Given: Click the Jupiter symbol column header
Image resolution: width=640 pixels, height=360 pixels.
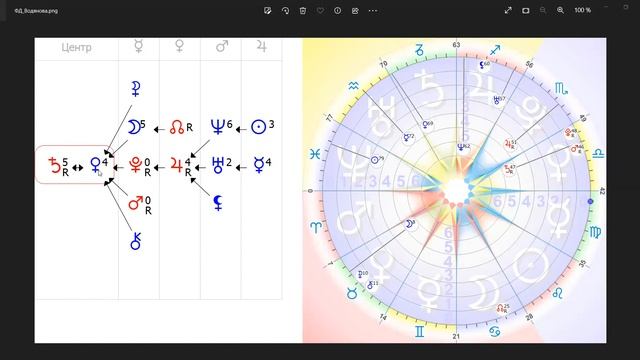Looking at the screenshot, I should pyautogui.click(x=261, y=47).
